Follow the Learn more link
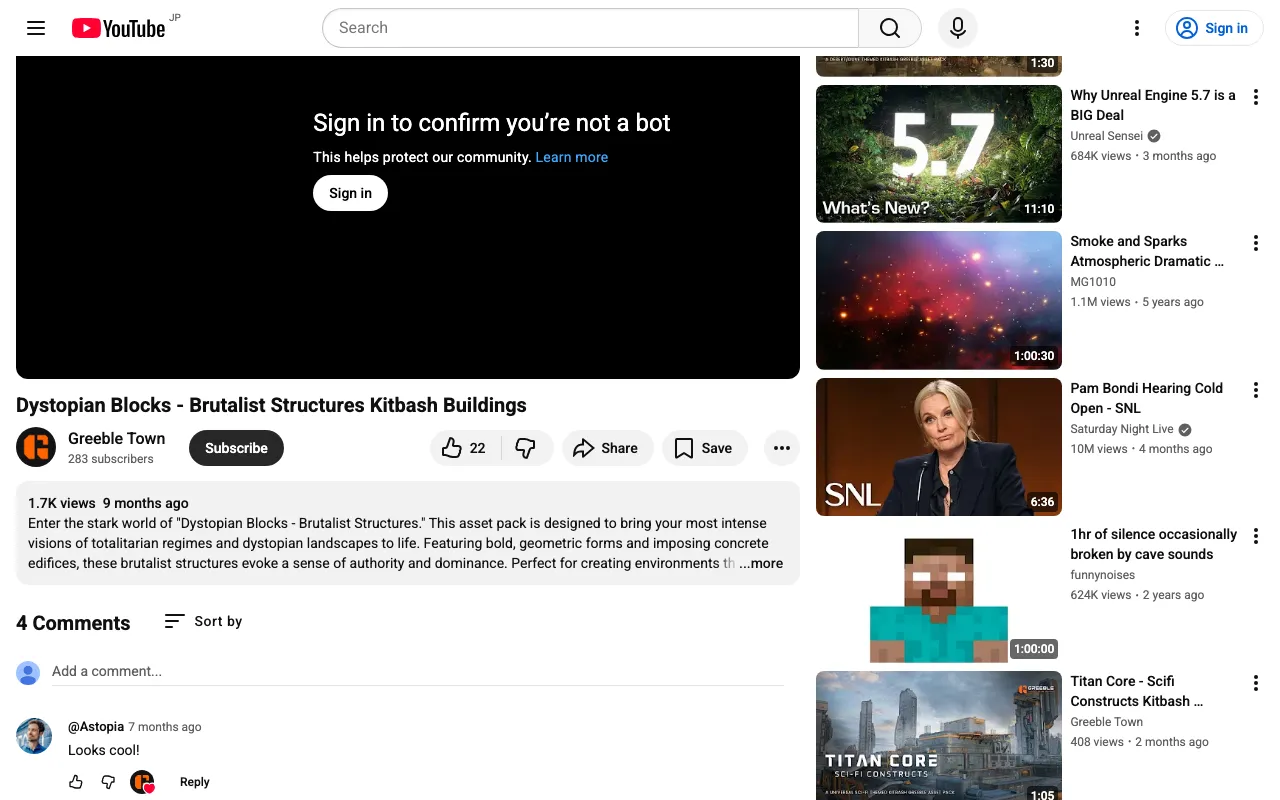The width and height of the screenshot is (1280, 800). [571, 157]
